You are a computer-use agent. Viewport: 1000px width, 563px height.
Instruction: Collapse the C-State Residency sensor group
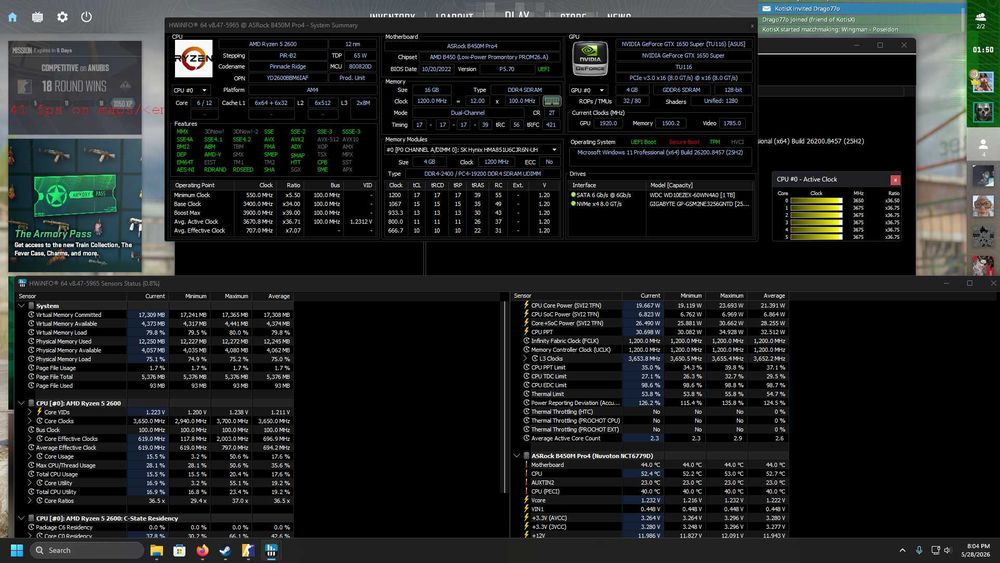click(21, 518)
